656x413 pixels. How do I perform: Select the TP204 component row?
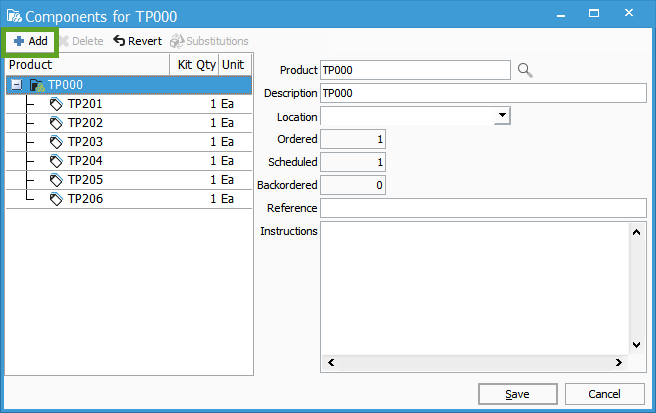tap(129, 161)
